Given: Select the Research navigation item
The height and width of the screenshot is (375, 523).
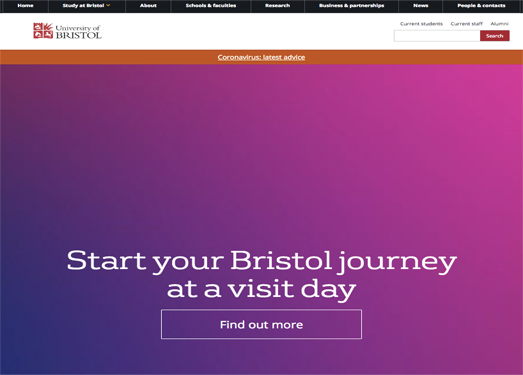Looking at the screenshot, I should pos(277,5).
